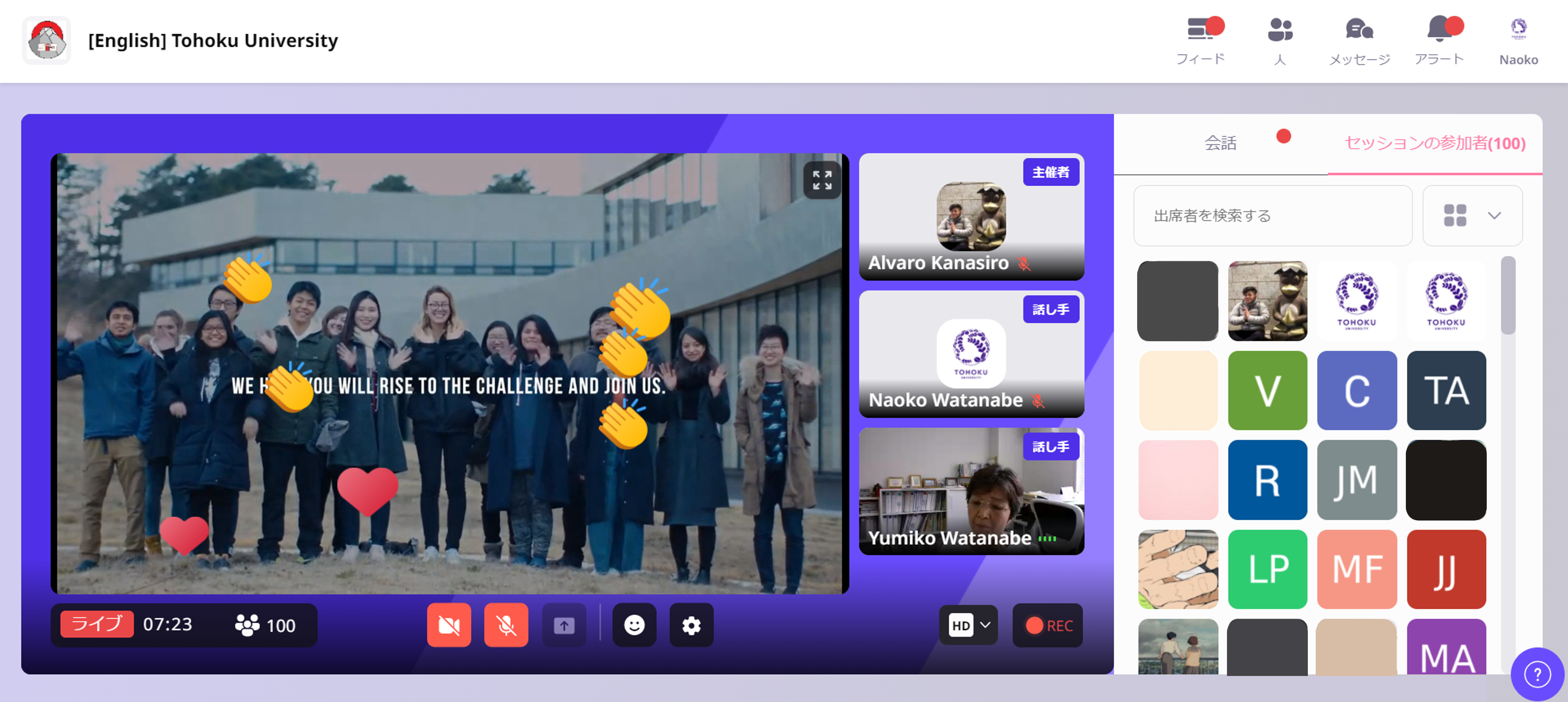Open the emoji reactions button
The width and height of the screenshot is (1568, 702).
[x=634, y=625]
